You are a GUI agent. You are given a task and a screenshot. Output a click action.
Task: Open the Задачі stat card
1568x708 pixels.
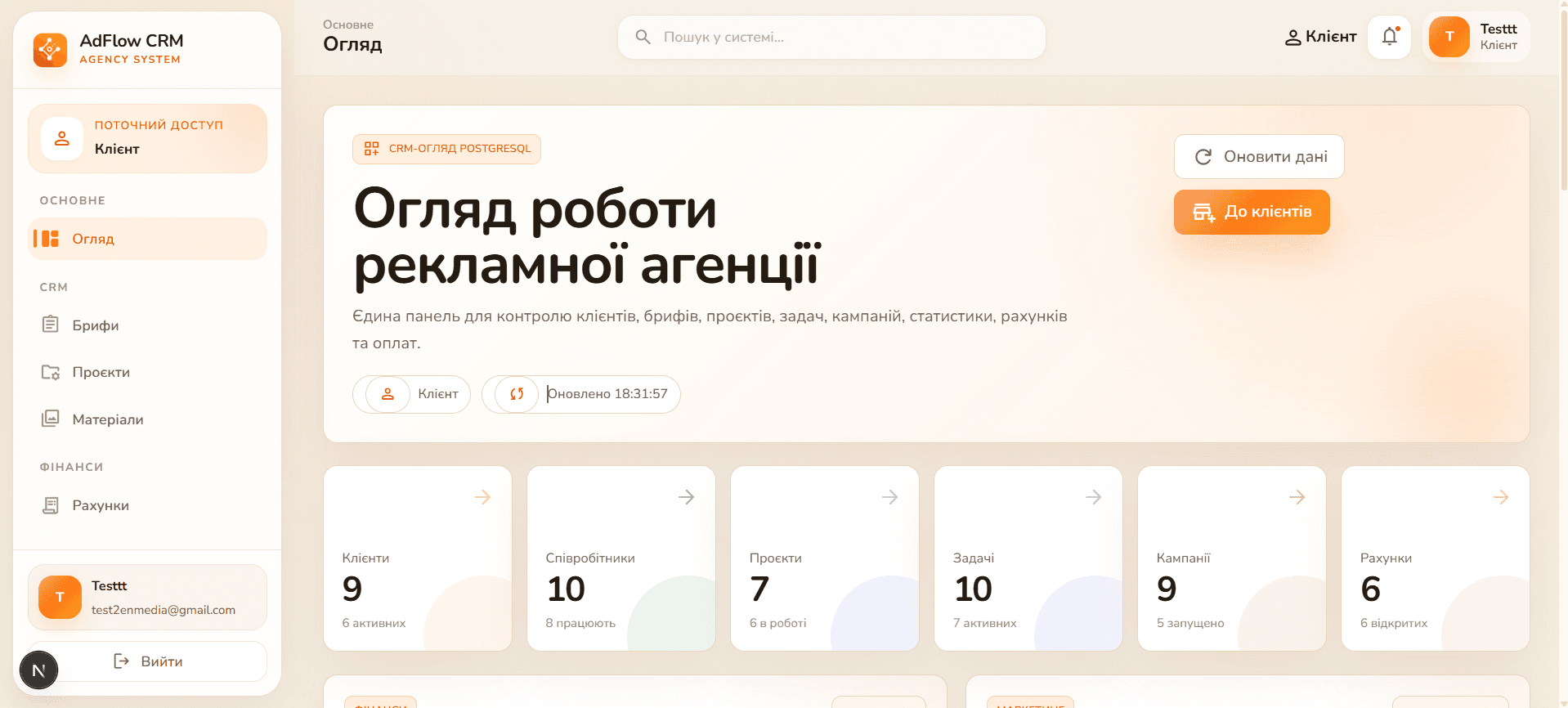1028,558
